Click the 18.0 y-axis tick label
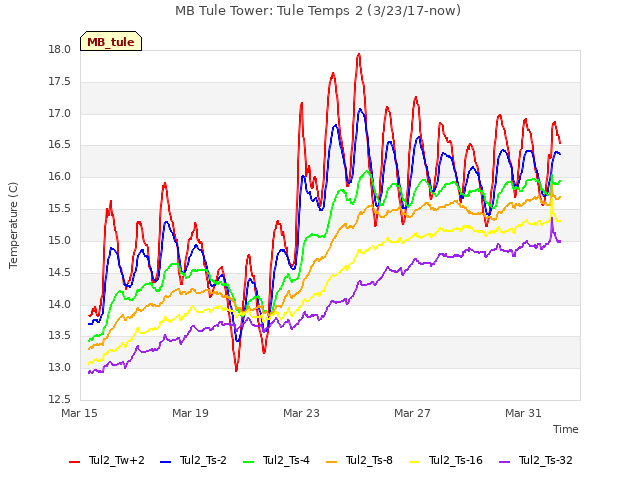Screen dimensions: 640x480 click(x=60, y=50)
